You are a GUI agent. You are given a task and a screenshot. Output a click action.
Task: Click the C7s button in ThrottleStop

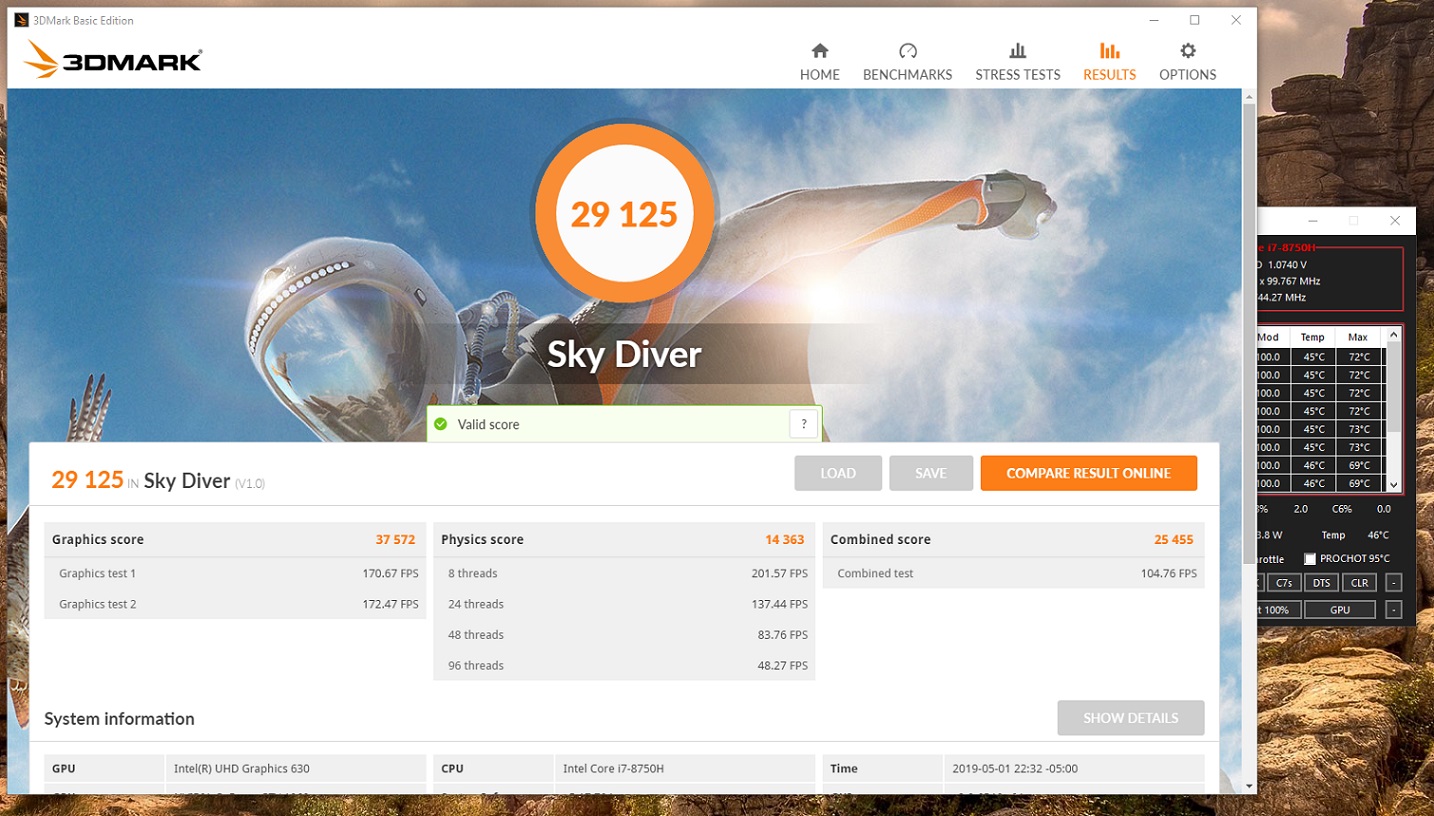click(1284, 583)
